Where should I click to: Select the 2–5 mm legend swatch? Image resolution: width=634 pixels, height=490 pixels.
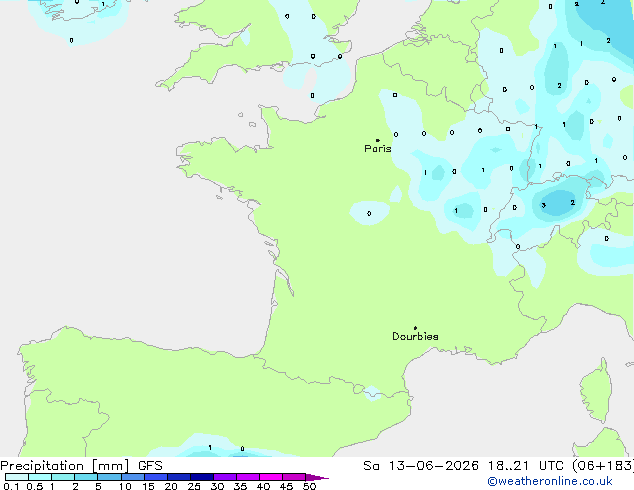[86, 477]
